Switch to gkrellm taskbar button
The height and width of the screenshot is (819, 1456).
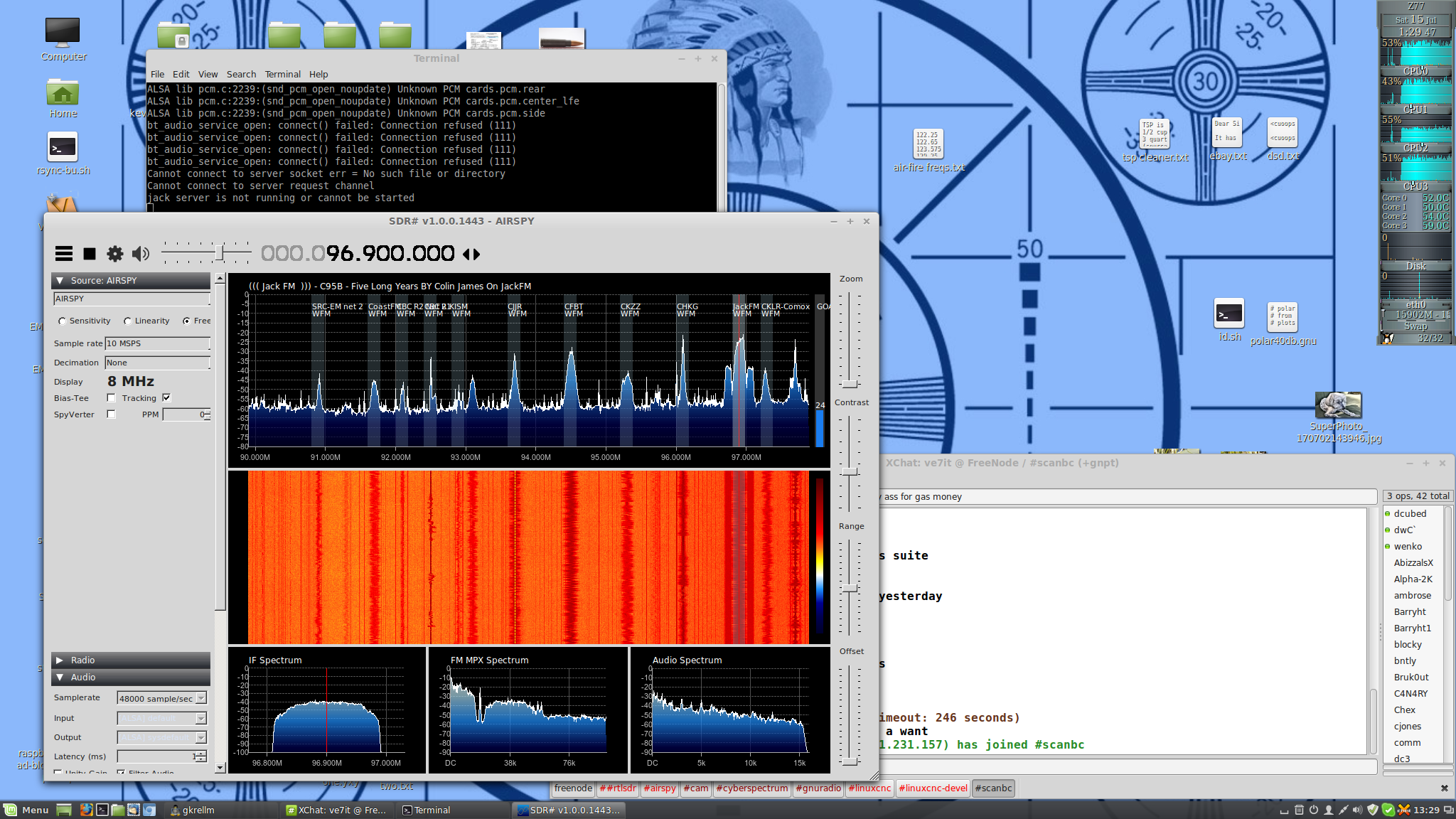pos(192,810)
